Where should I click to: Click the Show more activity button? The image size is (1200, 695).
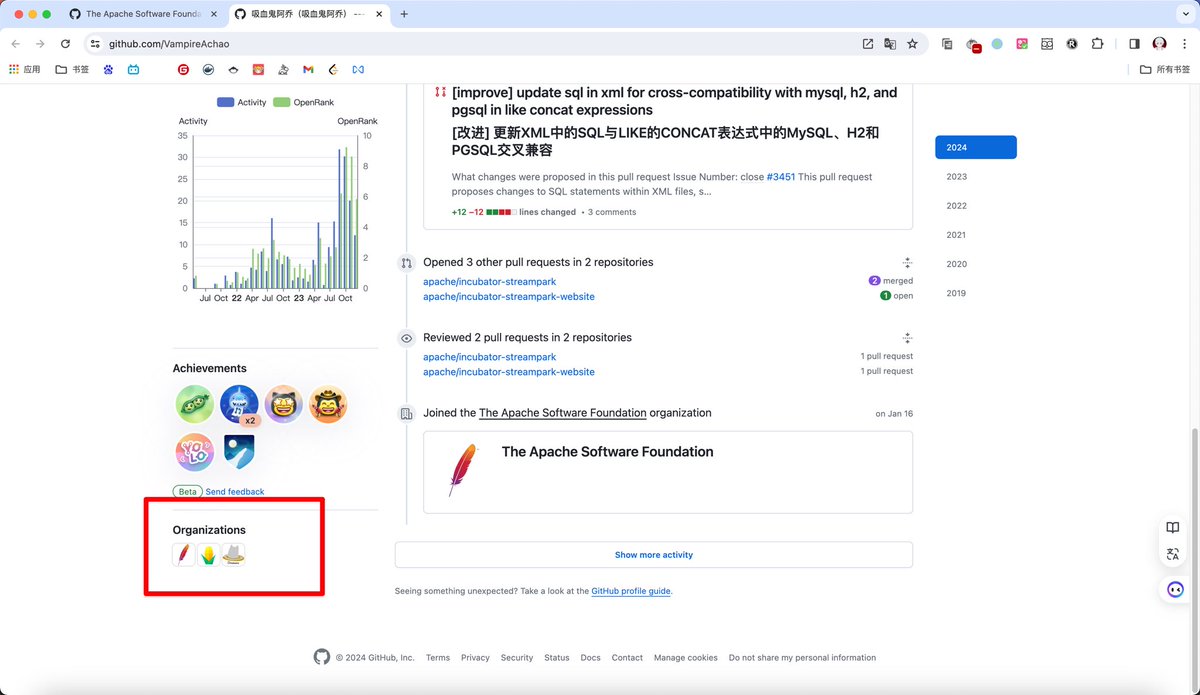point(654,555)
